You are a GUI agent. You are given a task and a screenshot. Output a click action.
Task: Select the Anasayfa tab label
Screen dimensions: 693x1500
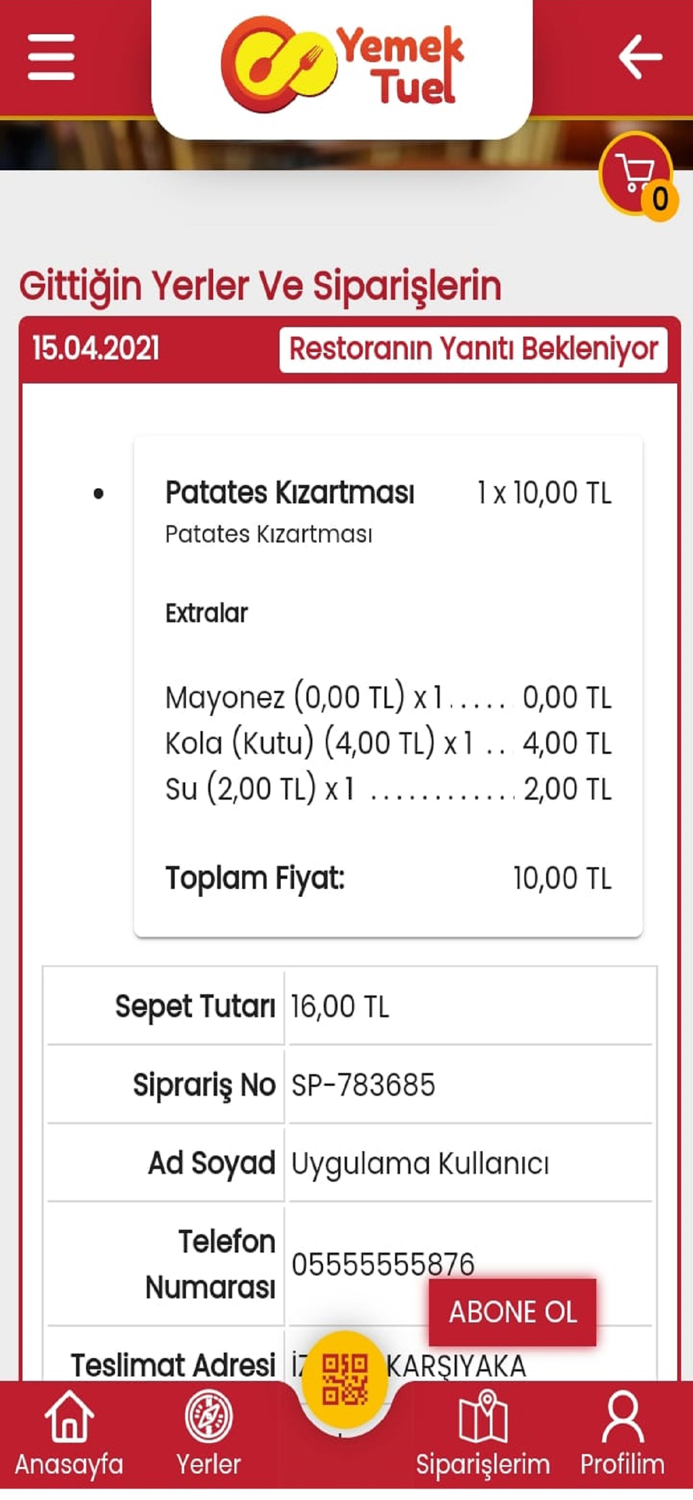[67, 1465]
